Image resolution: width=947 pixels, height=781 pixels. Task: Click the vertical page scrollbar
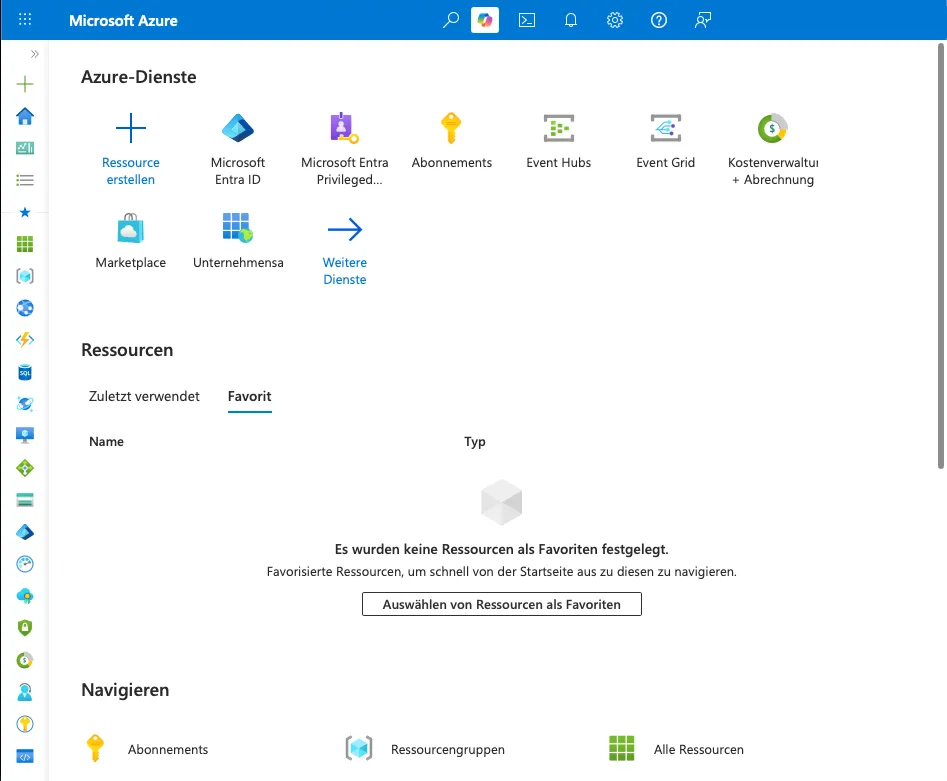940,256
